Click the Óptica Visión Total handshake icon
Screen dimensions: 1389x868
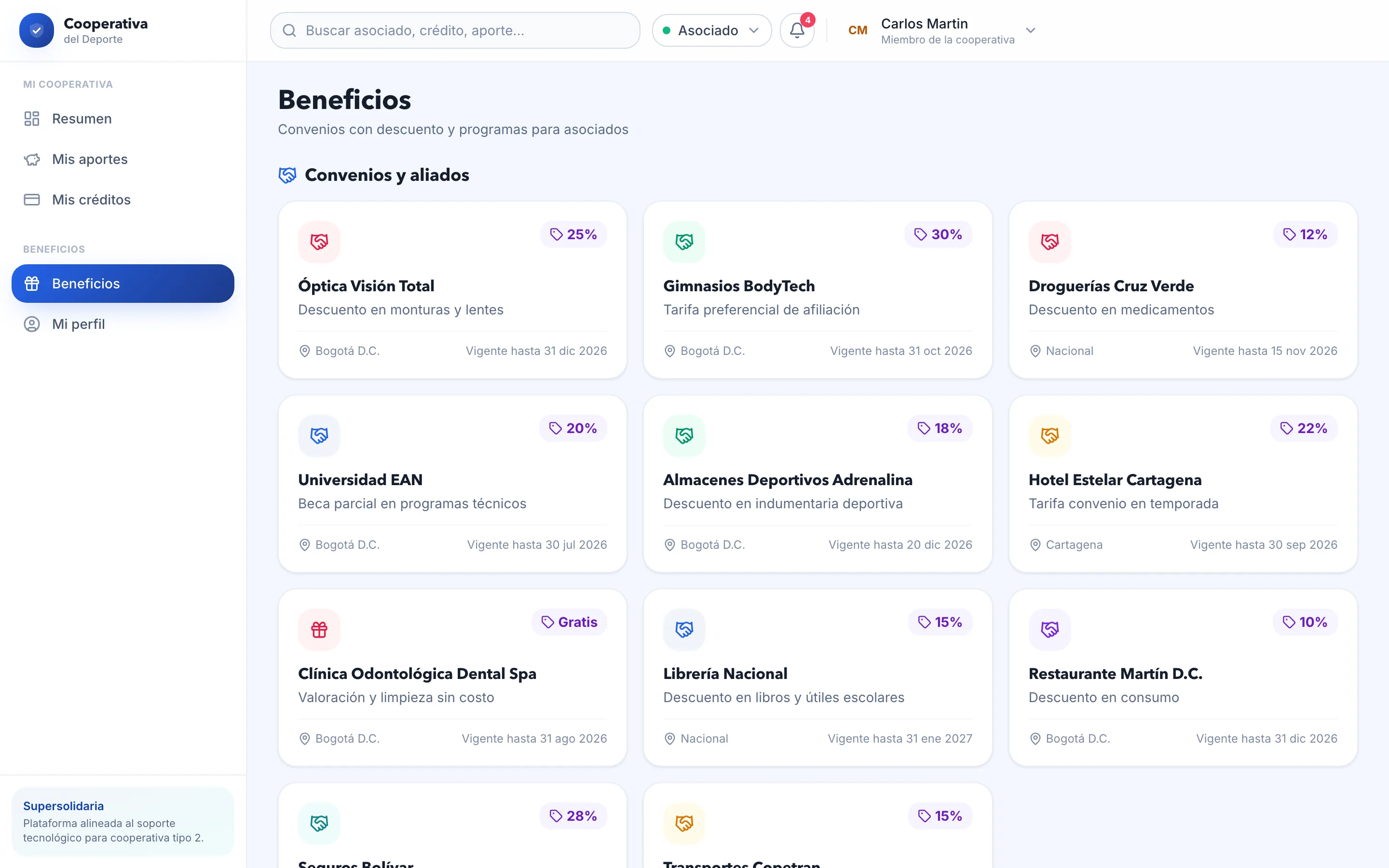(319, 242)
